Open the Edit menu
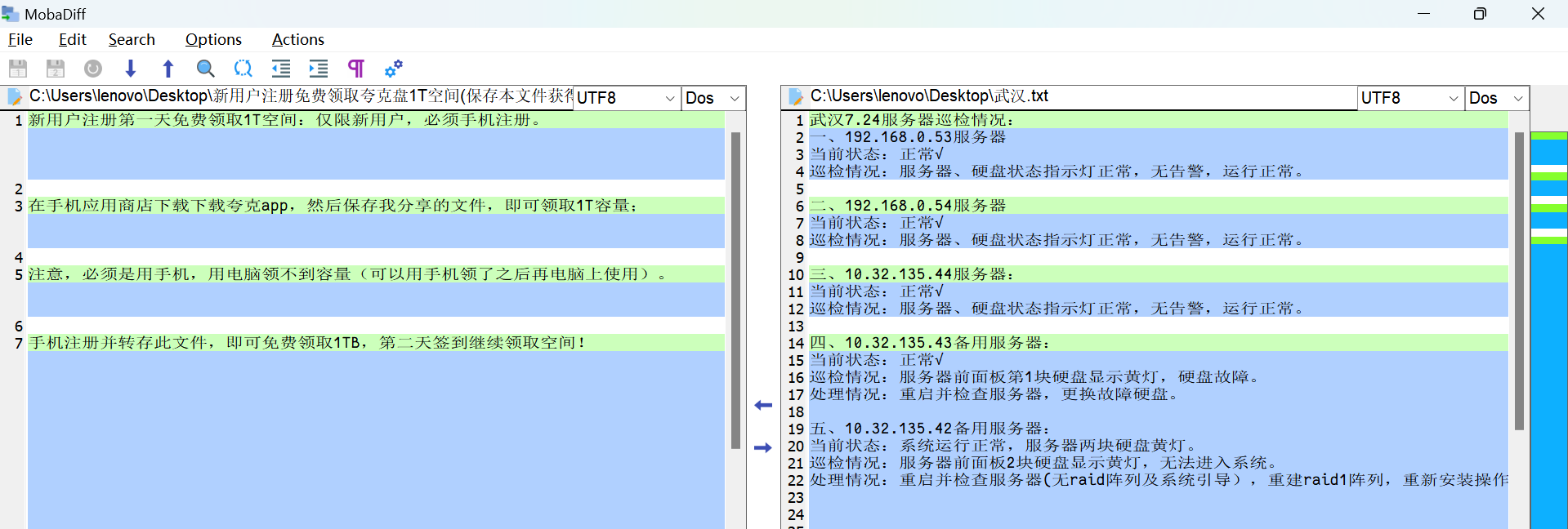 click(72, 39)
